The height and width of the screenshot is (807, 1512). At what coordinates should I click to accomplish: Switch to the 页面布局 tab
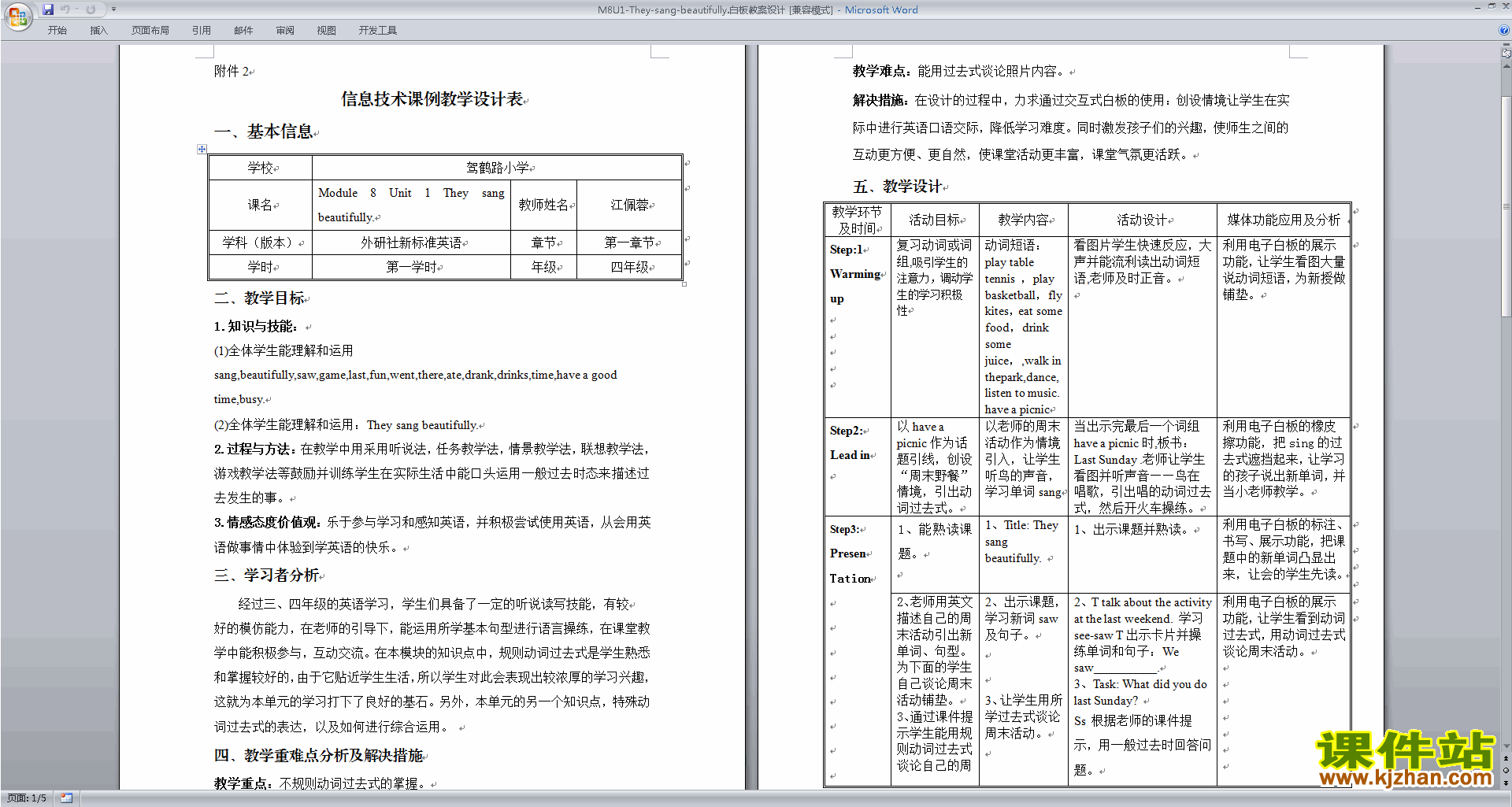(x=150, y=31)
